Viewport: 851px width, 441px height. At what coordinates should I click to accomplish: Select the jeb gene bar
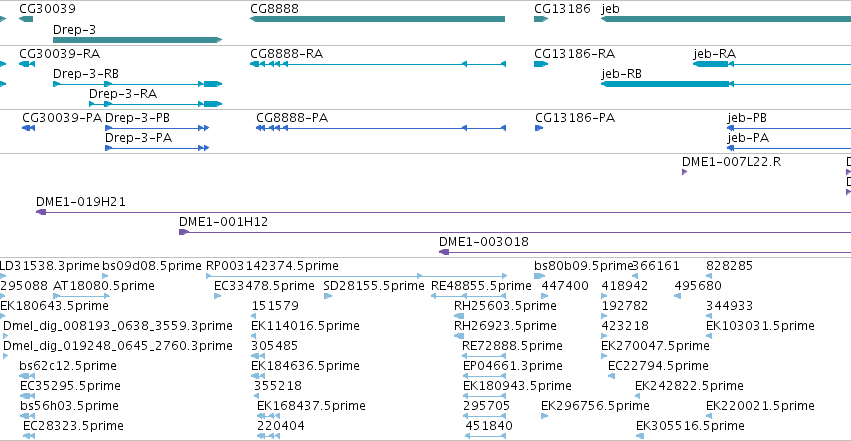726,19
